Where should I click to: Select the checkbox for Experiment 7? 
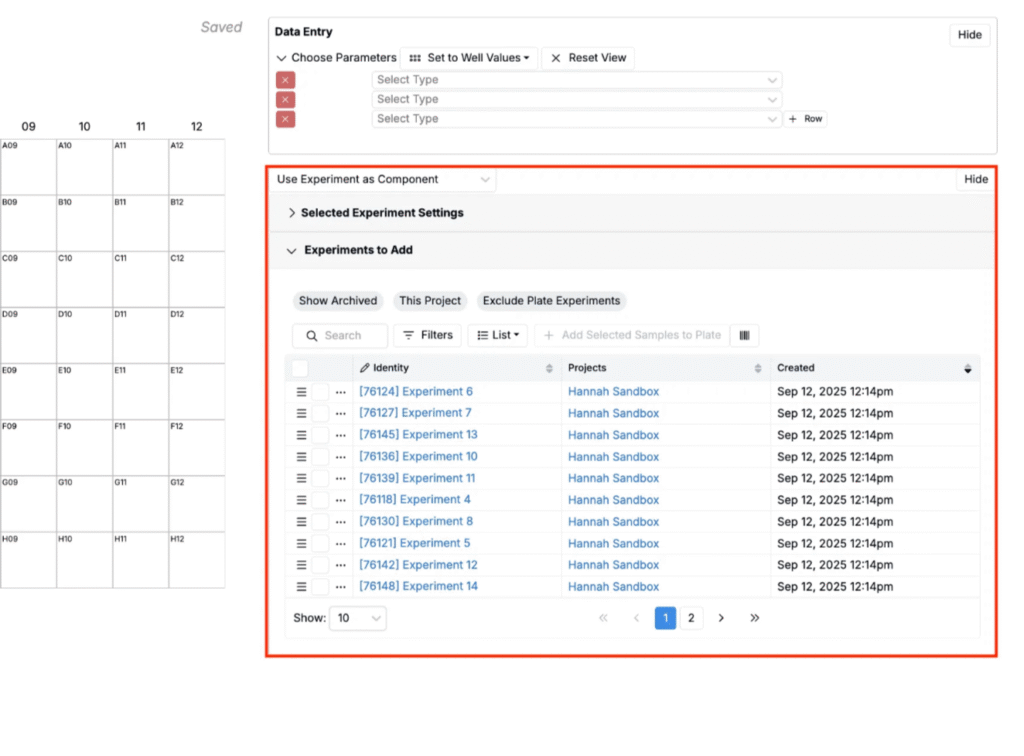click(320, 413)
